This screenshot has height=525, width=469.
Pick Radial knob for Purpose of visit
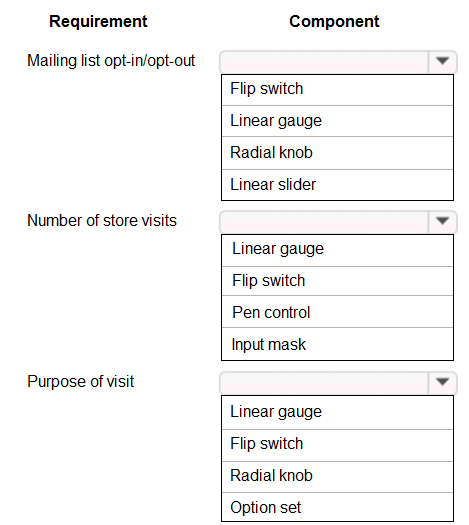tap(337, 477)
